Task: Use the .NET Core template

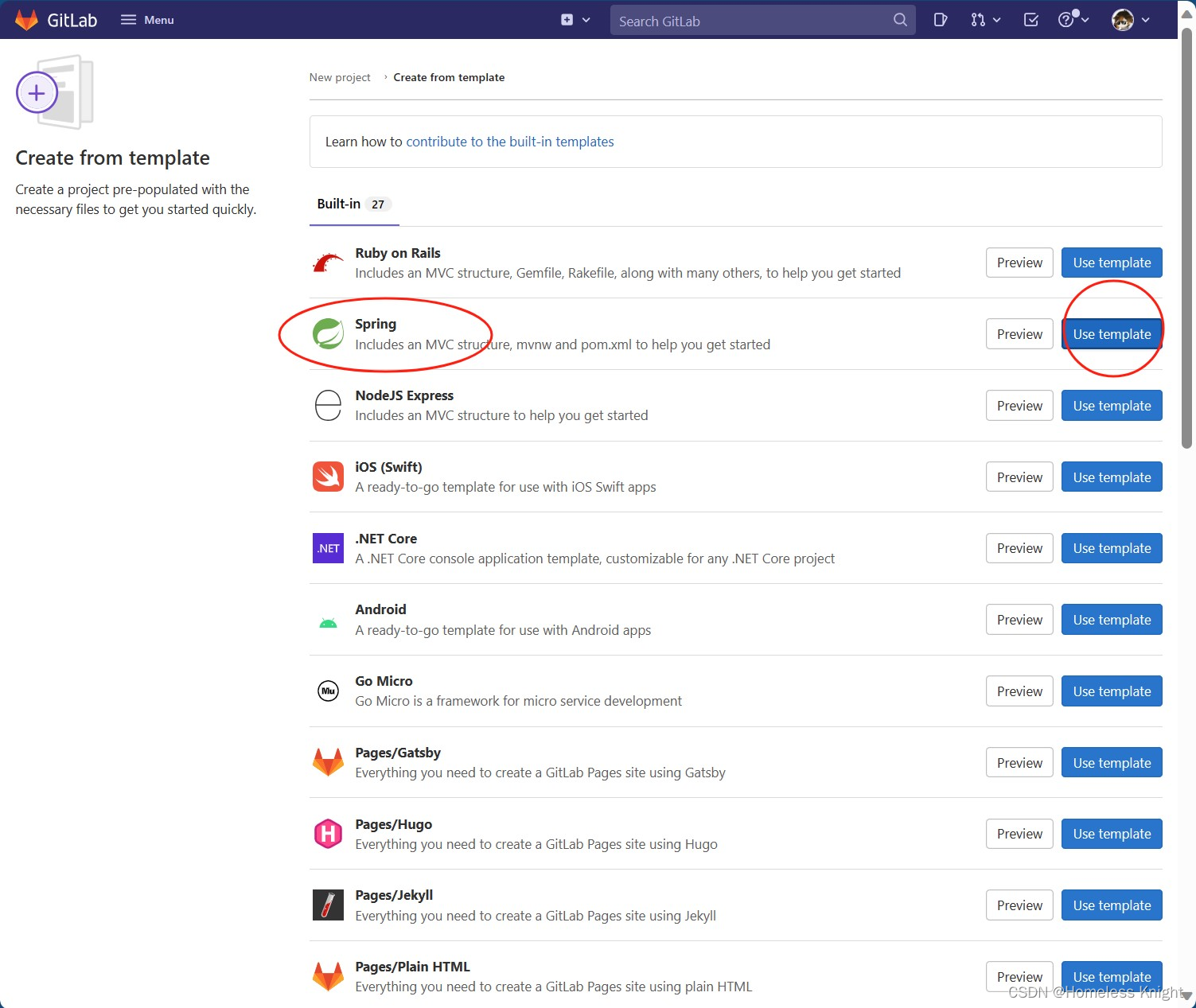Action: click(x=1112, y=548)
